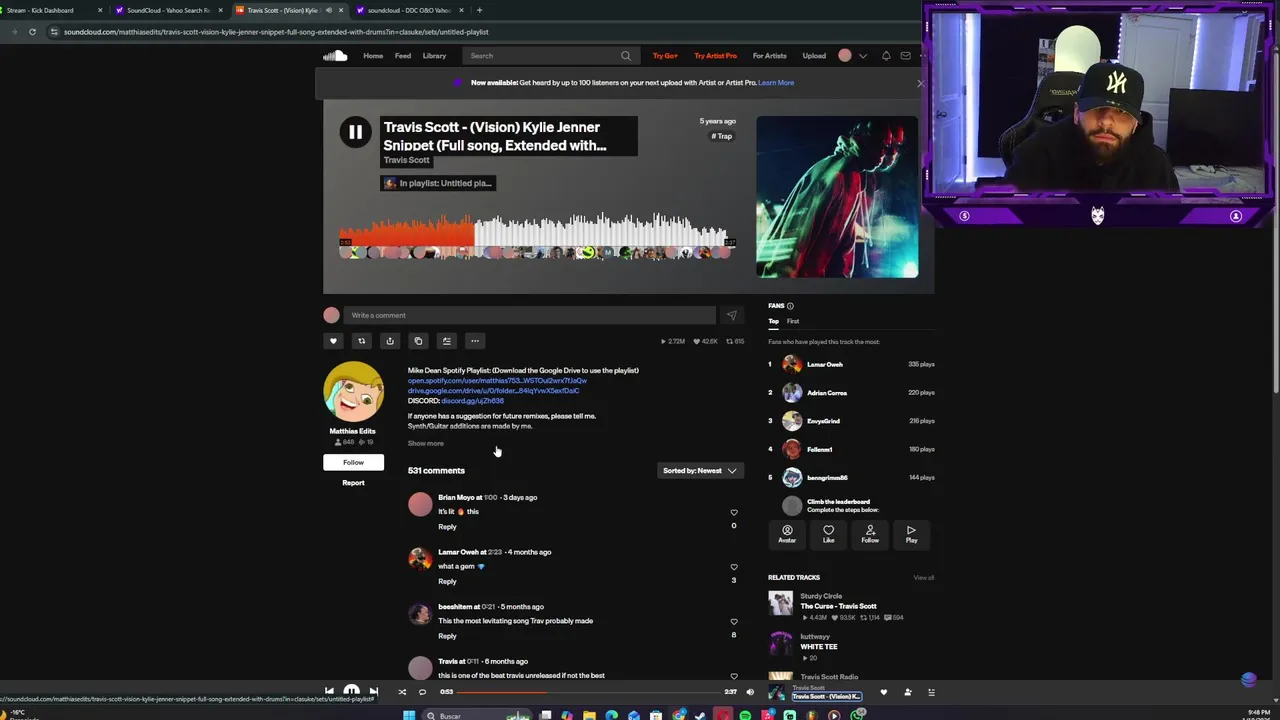The image size is (1280, 720).
Task: Switch to soundcloud - DDC O&O Yahoo tab
Action: point(409,10)
